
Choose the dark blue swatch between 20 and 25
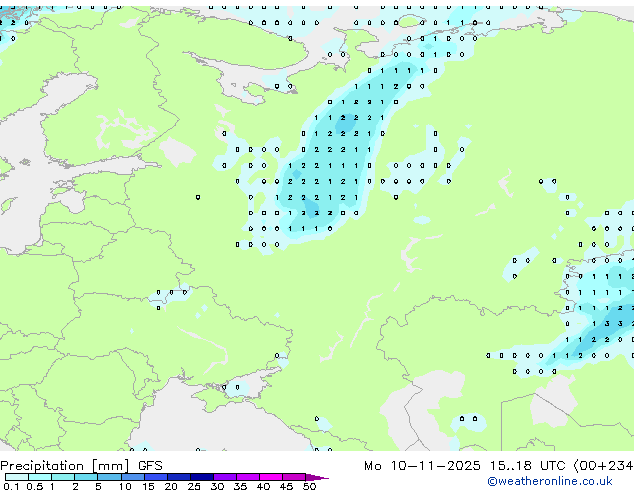pos(178,477)
